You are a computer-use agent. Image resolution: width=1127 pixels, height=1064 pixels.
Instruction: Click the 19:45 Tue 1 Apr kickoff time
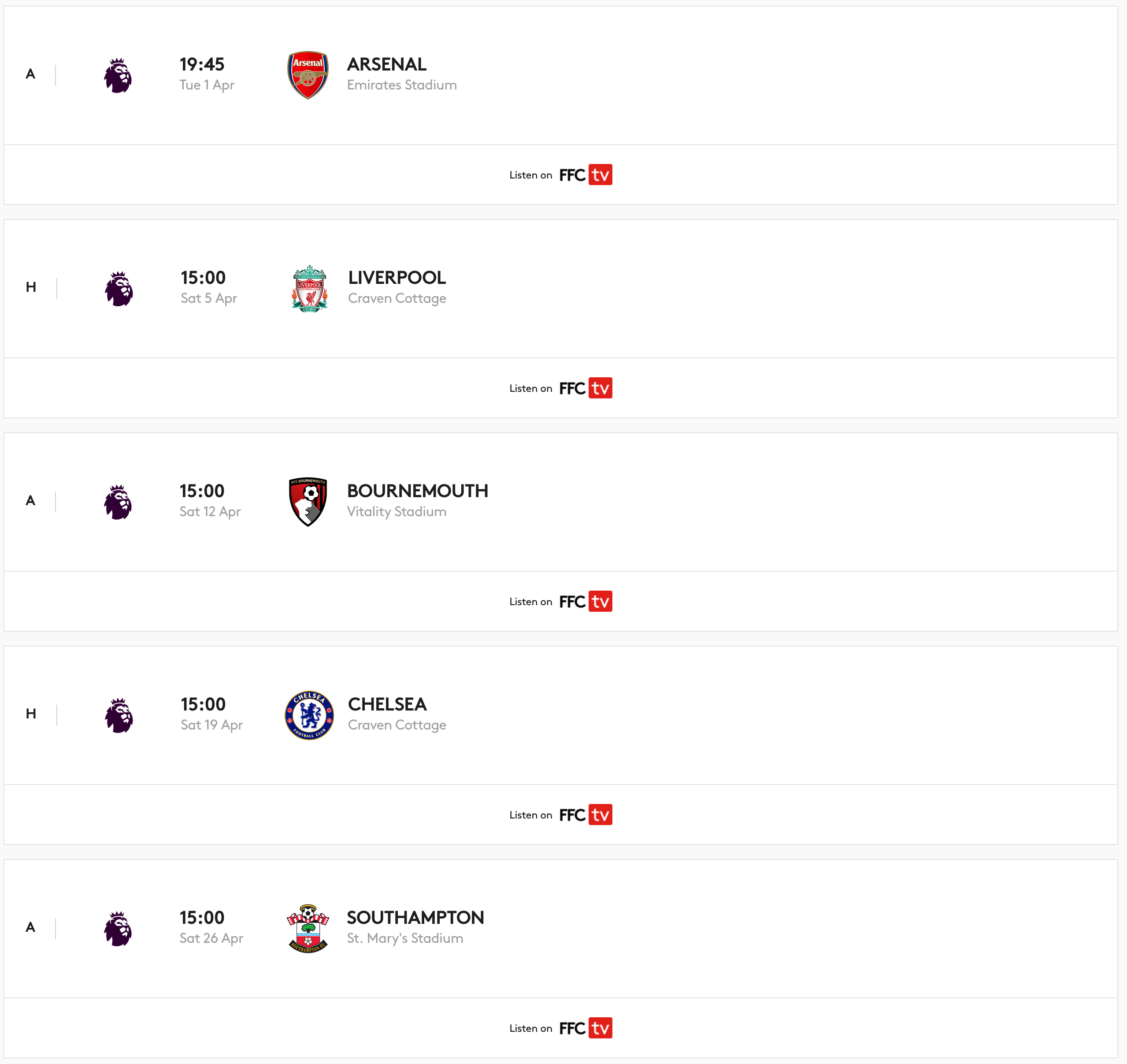click(x=207, y=74)
